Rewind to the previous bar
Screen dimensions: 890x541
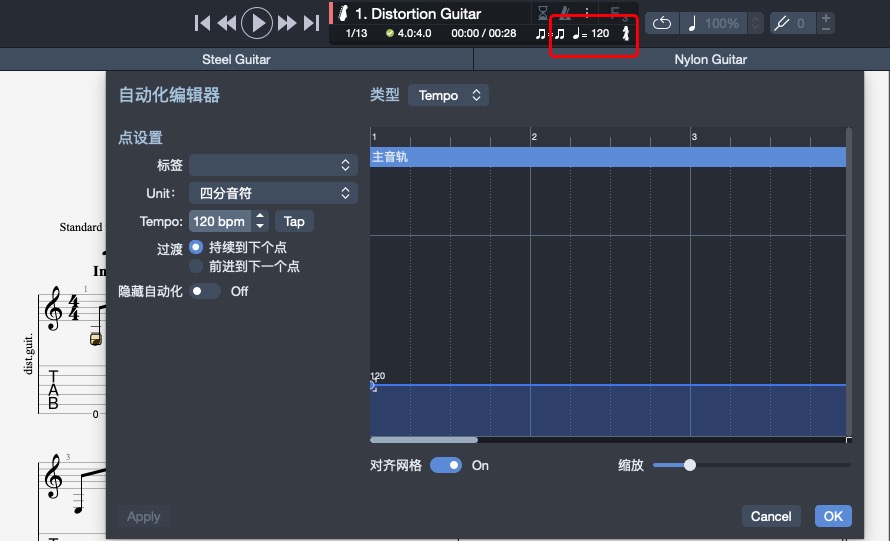(x=227, y=23)
